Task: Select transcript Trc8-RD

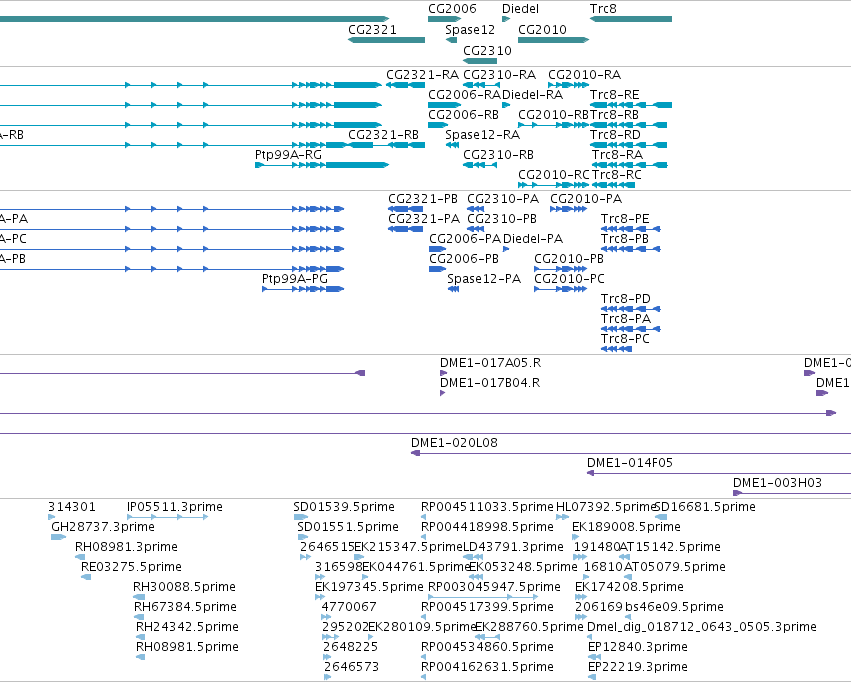Action: [628, 145]
